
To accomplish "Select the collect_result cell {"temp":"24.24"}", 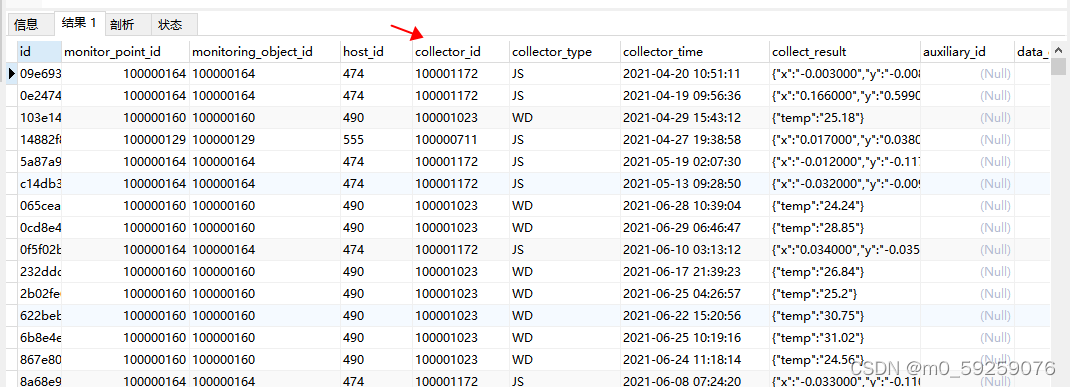I will 844,206.
